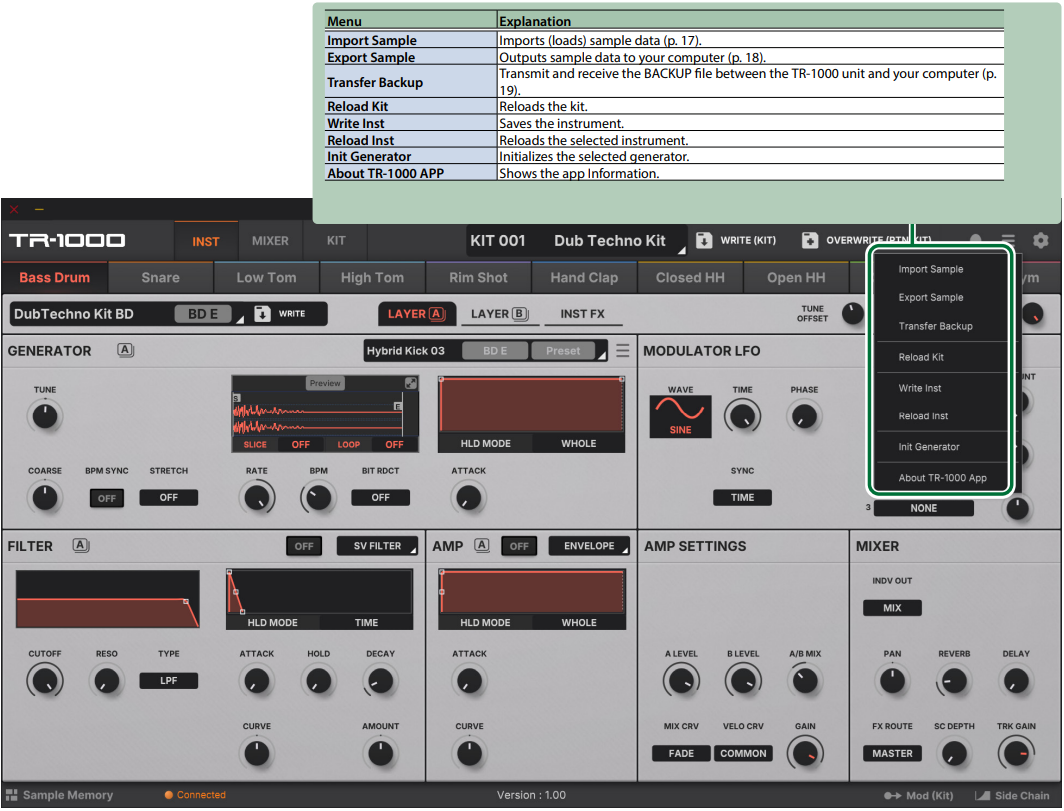Open the Sample Memory grid icon
Viewport: 1064px width, 811px height.
click(12, 795)
